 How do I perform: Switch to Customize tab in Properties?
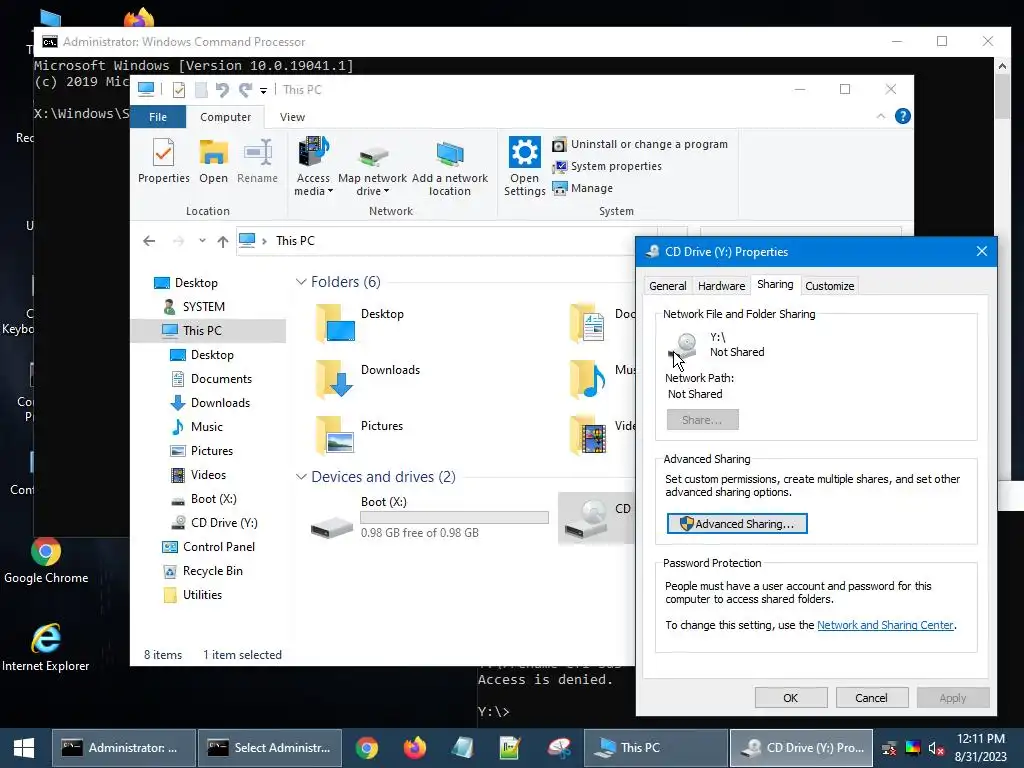pyautogui.click(x=829, y=286)
